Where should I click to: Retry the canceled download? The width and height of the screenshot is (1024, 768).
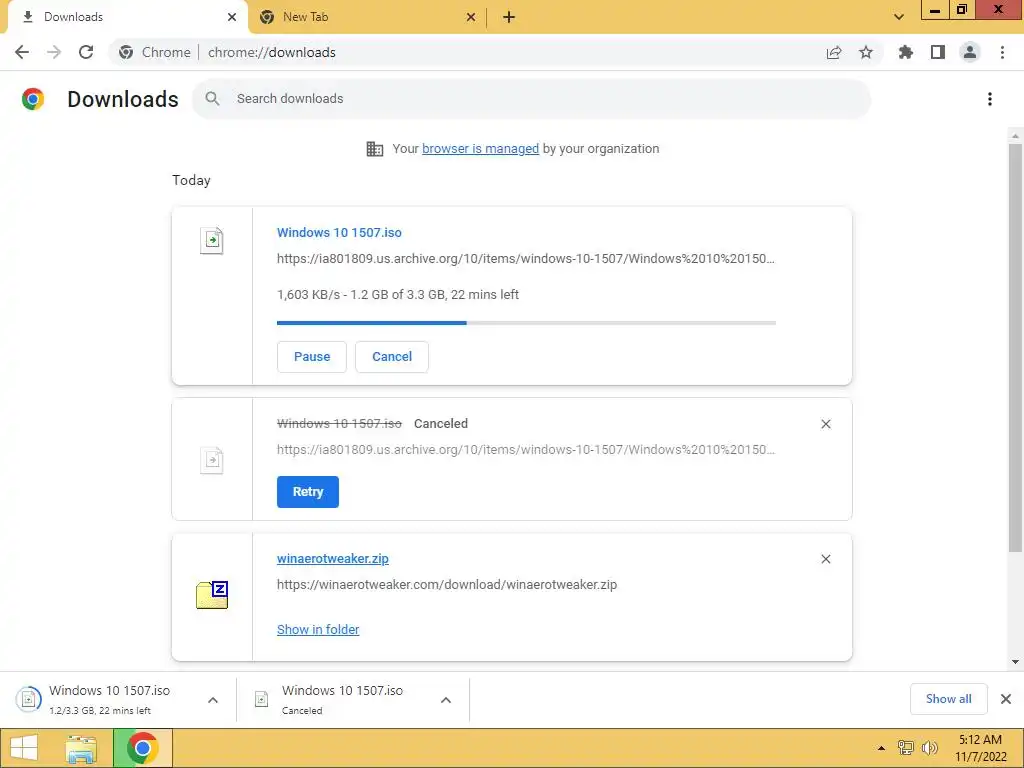click(308, 492)
